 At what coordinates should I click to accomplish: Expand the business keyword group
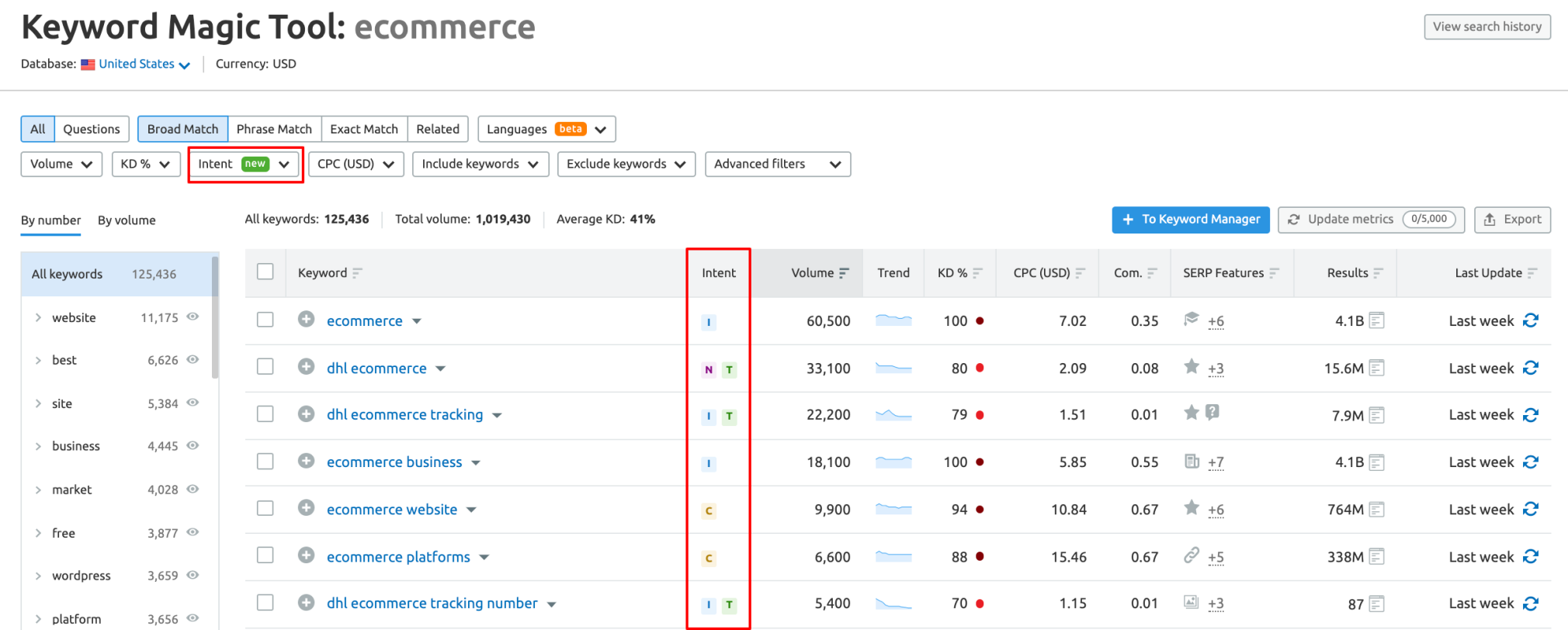click(38, 446)
